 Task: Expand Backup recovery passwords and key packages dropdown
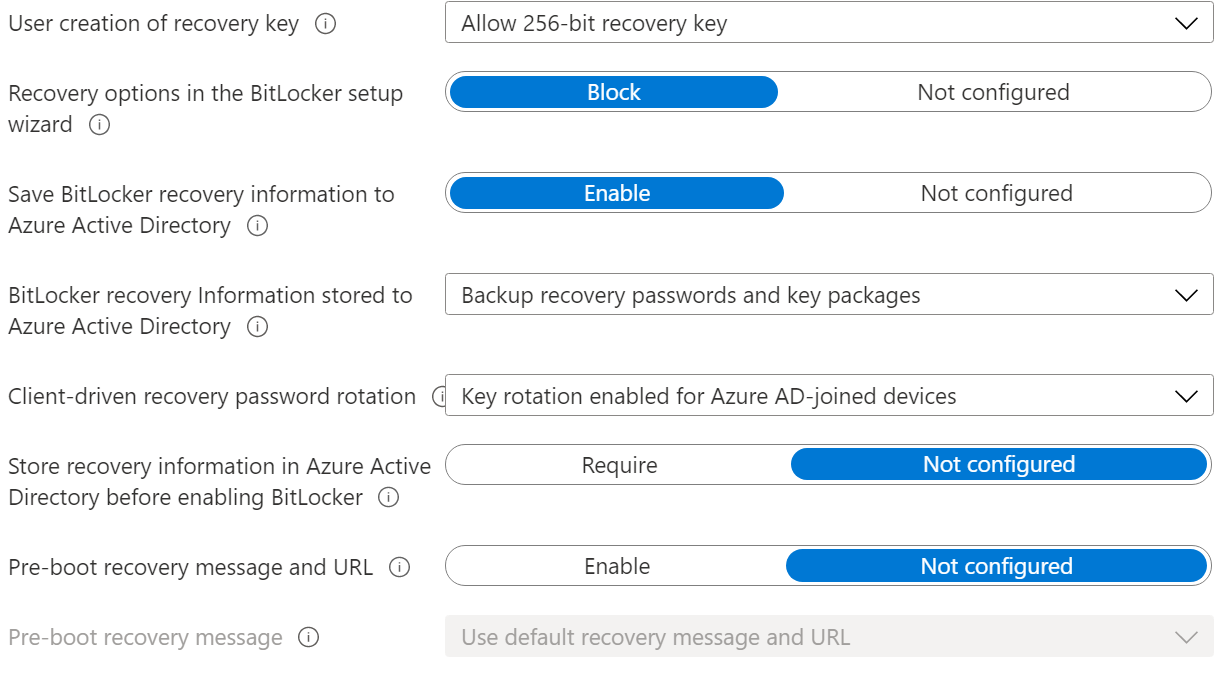(x=828, y=296)
